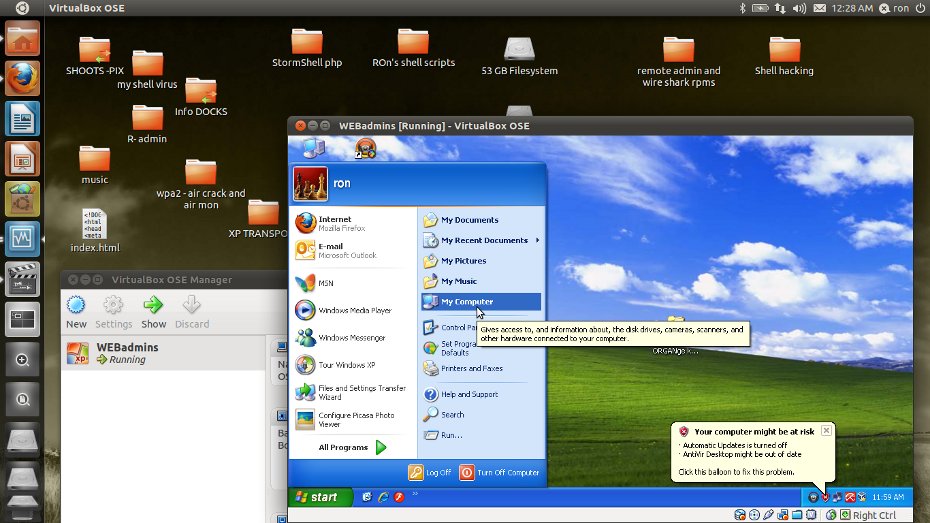Click the XP start button
Screen dimensions: 930x523
(x=320, y=497)
